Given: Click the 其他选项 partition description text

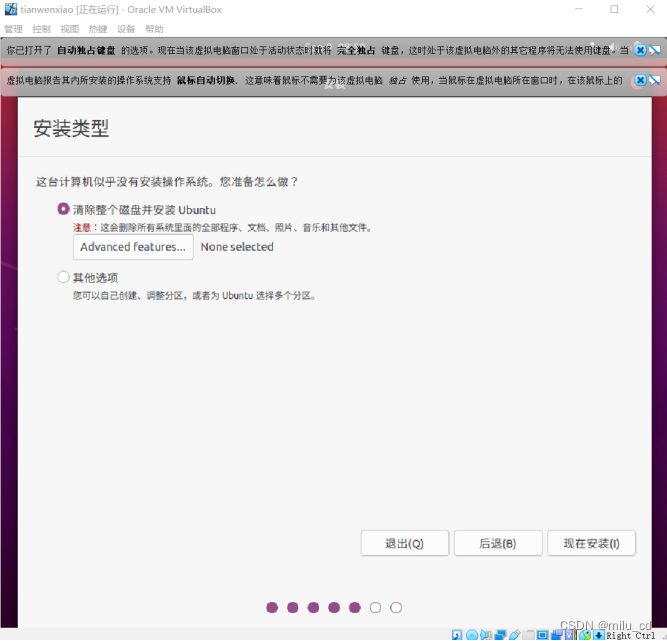Looking at the screenshot, I should pyautogui.click(x=194, y=295).
